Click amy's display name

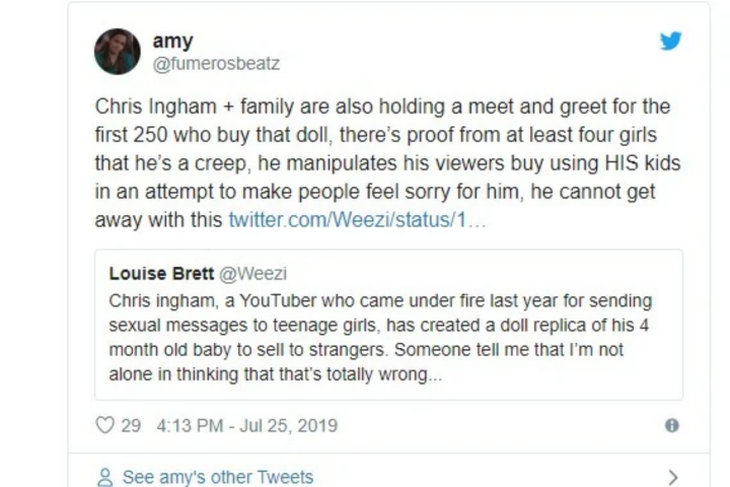pyautogui.click(x=172, y=41)
